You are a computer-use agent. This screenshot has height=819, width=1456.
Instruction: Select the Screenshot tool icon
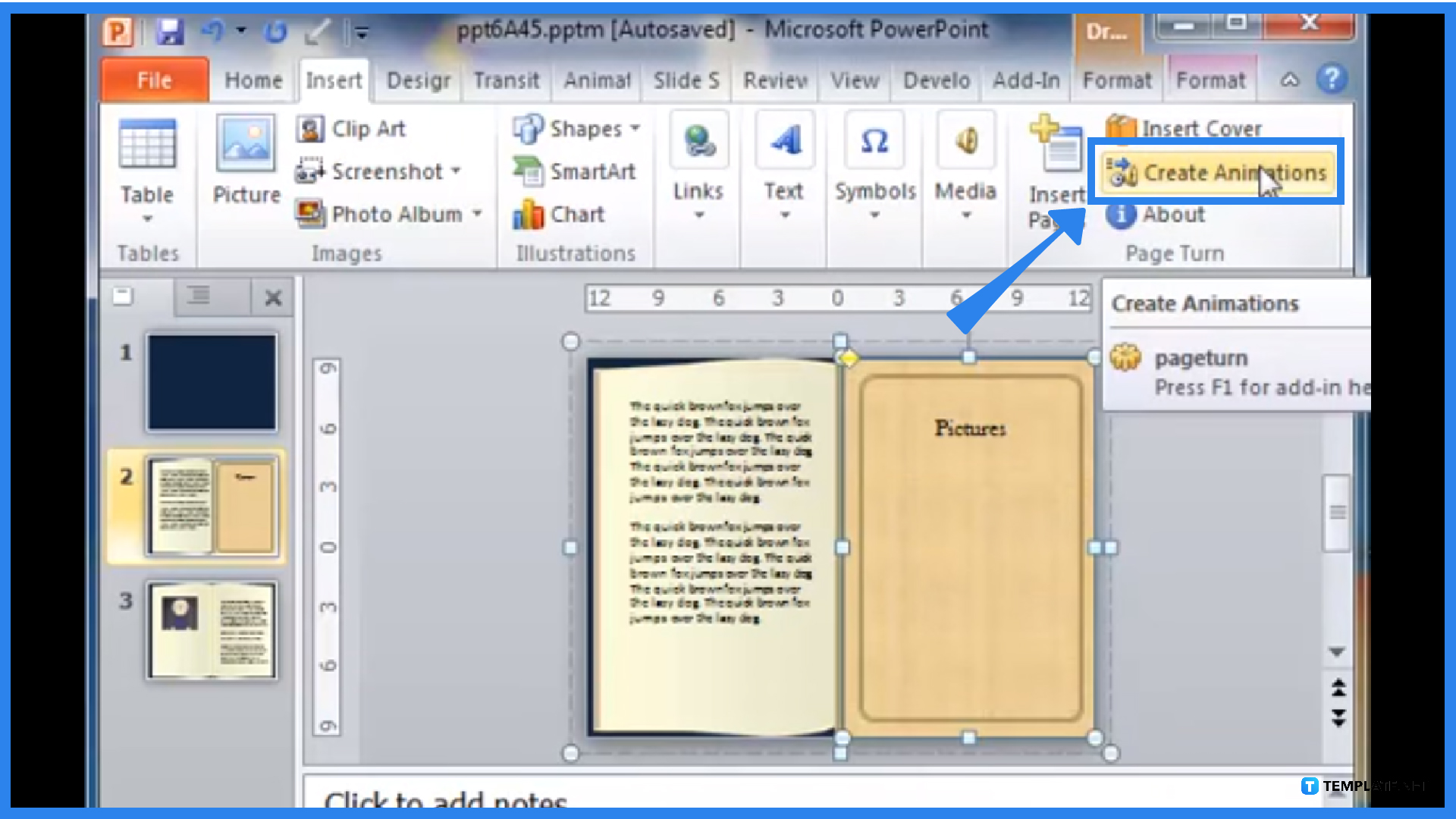309,171
